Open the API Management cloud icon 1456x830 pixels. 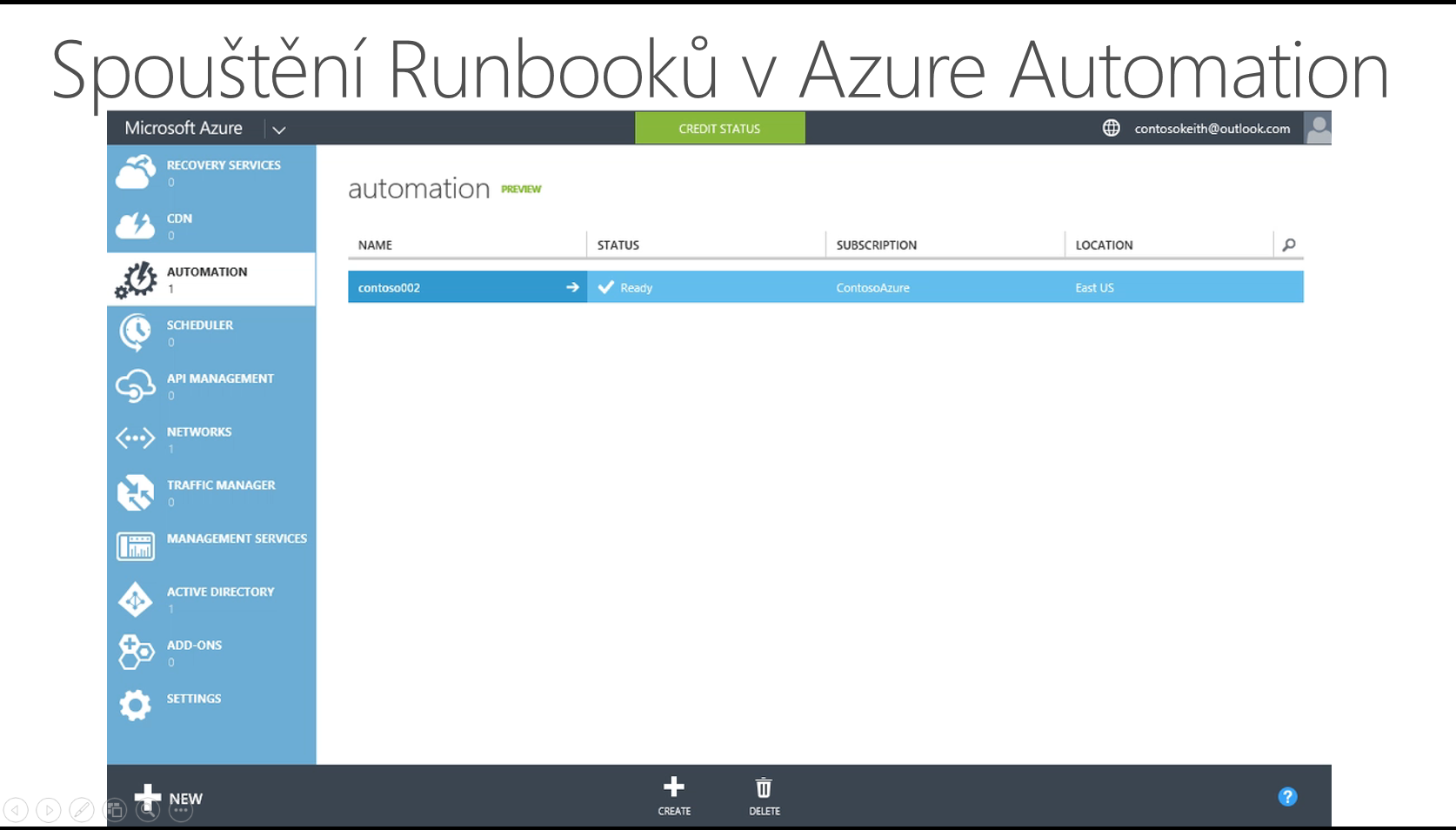(x=136, y=385)
